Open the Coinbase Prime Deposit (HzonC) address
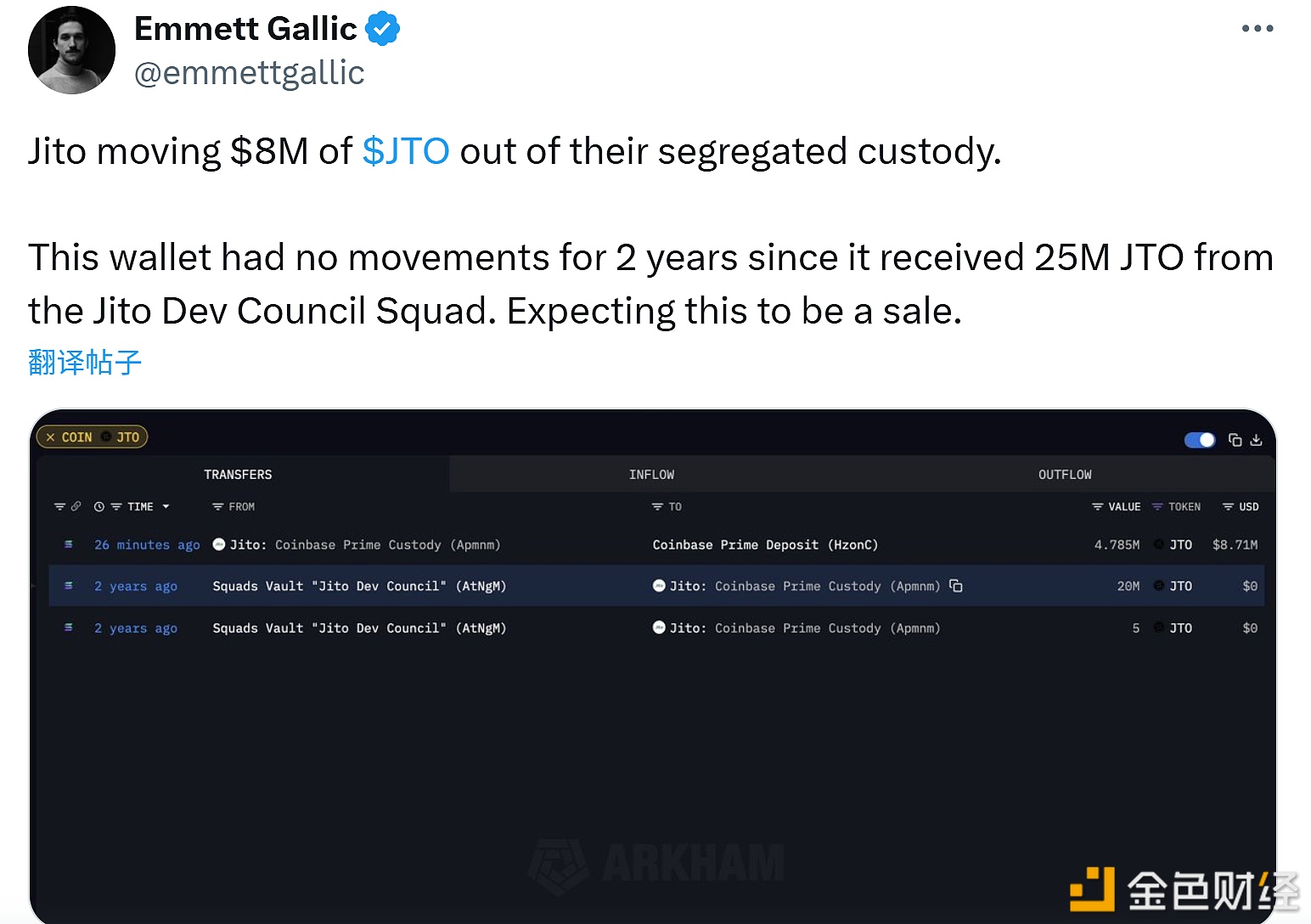The height and width of the screenshot is (924, 1311). [765, 544]
